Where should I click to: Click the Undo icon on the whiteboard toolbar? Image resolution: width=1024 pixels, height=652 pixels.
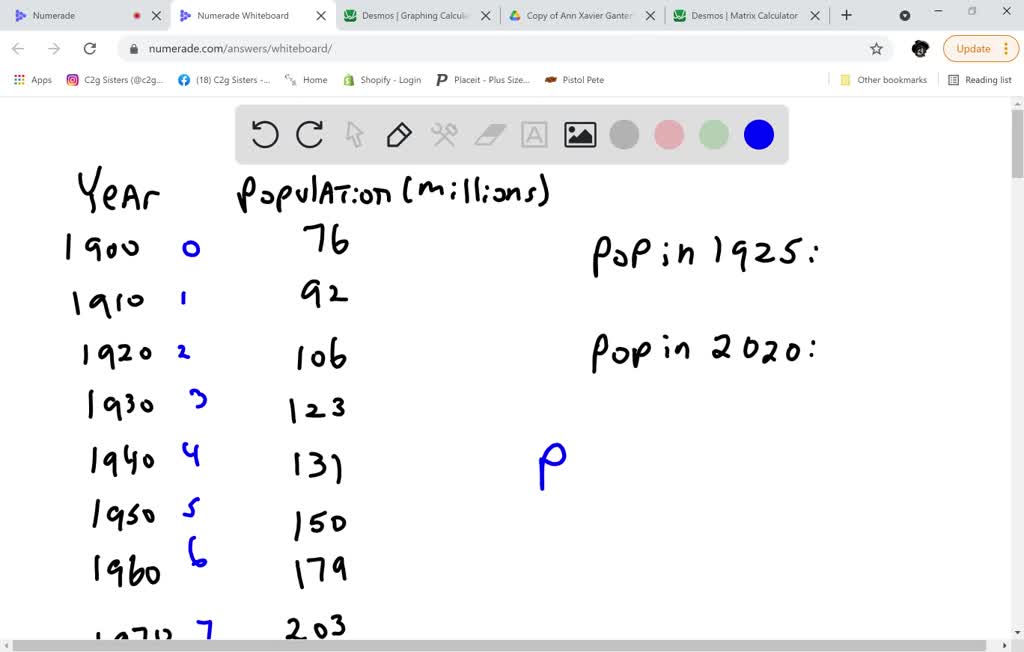pos(264,134)
